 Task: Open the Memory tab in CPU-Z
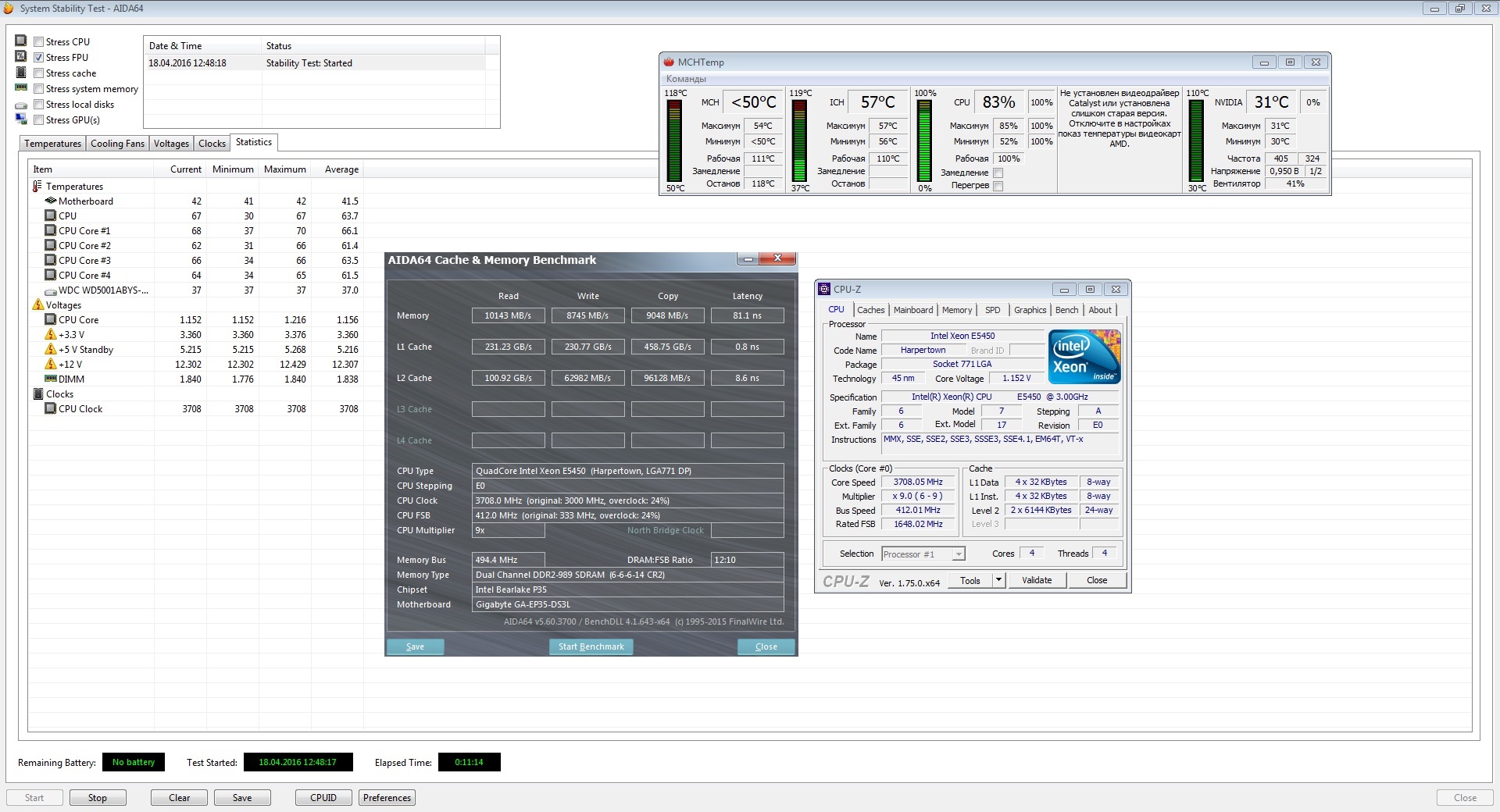(x=957, y=310)
